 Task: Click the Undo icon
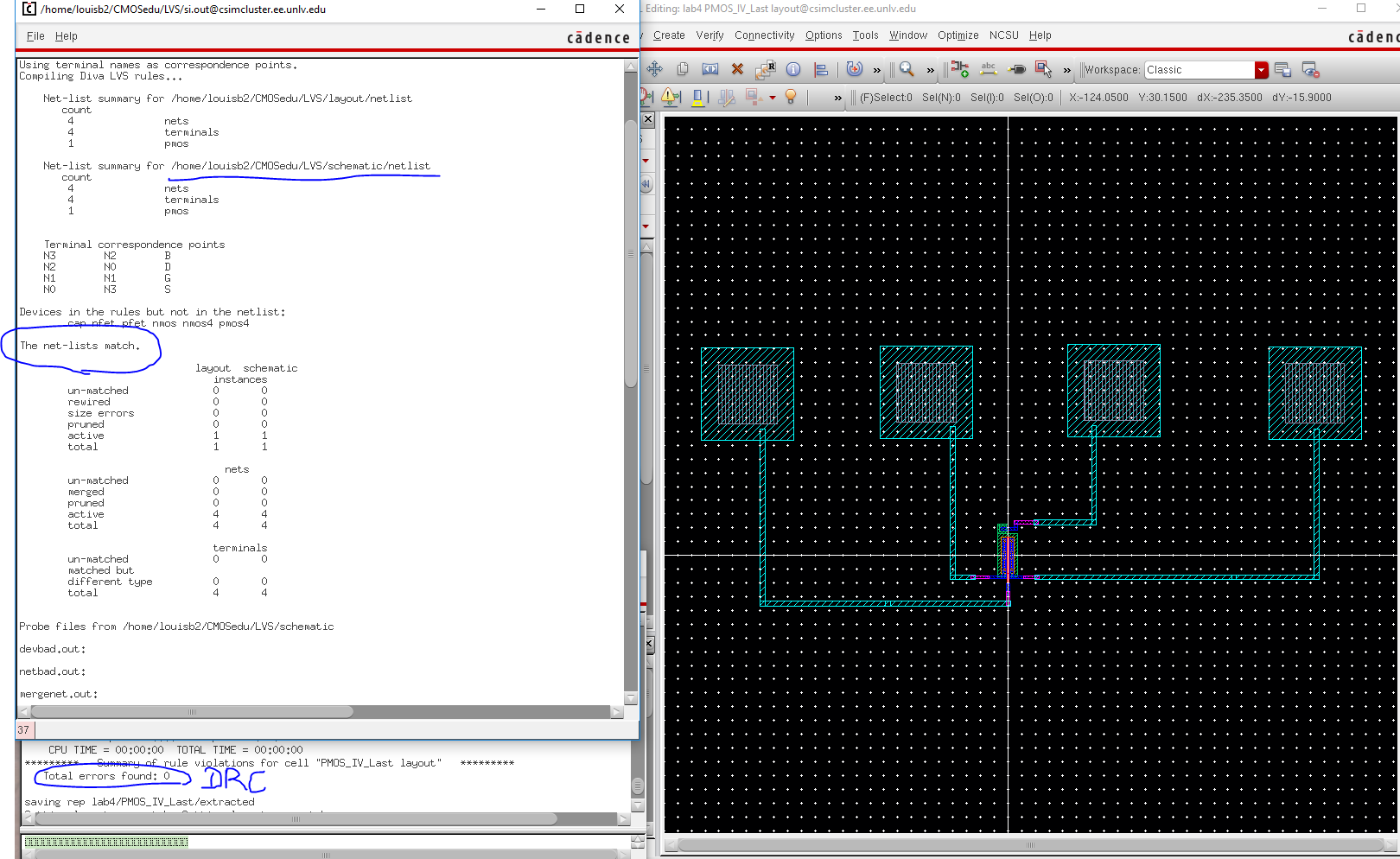point(855,69)
